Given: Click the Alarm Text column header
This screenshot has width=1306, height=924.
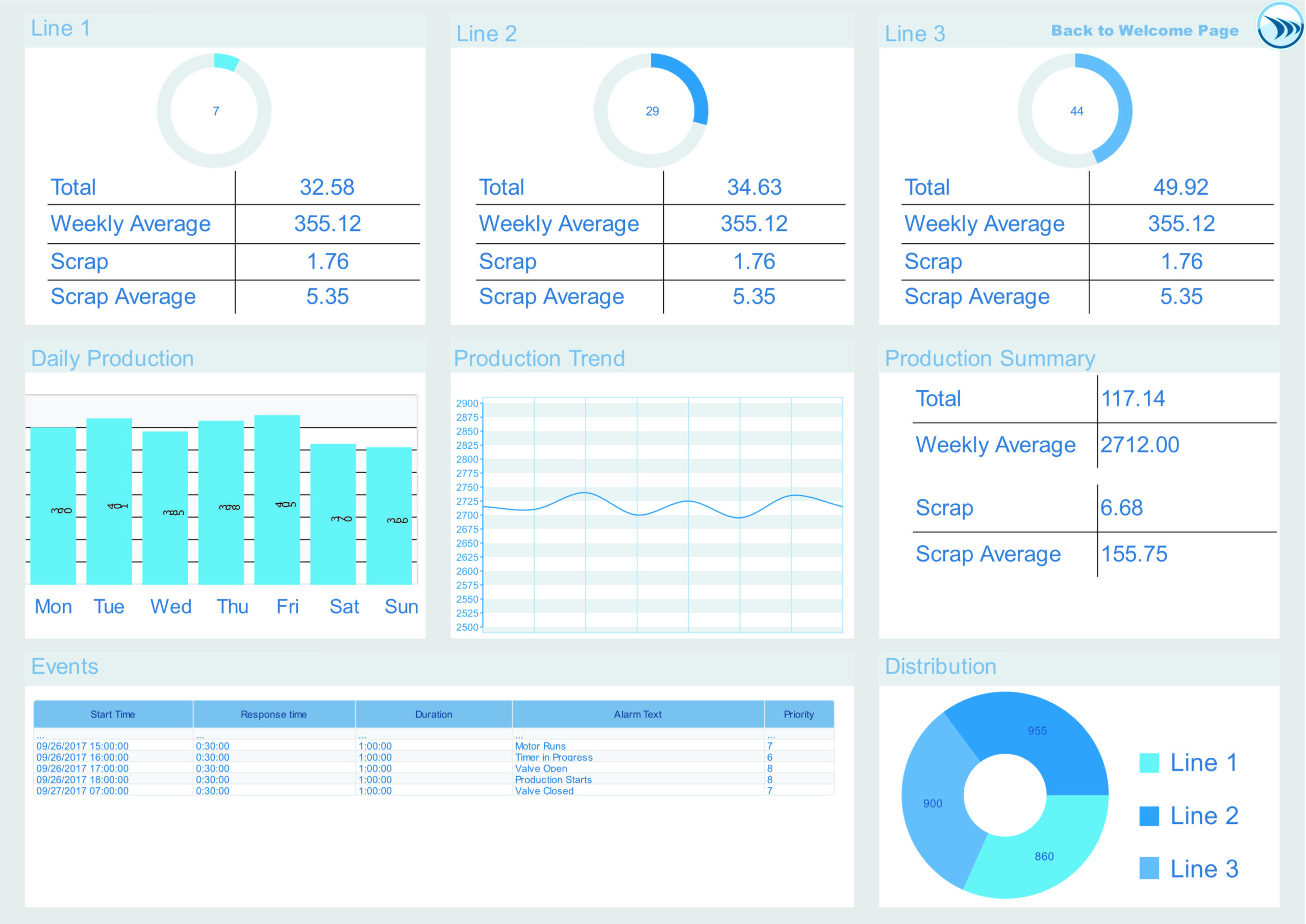Looking at the screenshot, I should (637, 714).
